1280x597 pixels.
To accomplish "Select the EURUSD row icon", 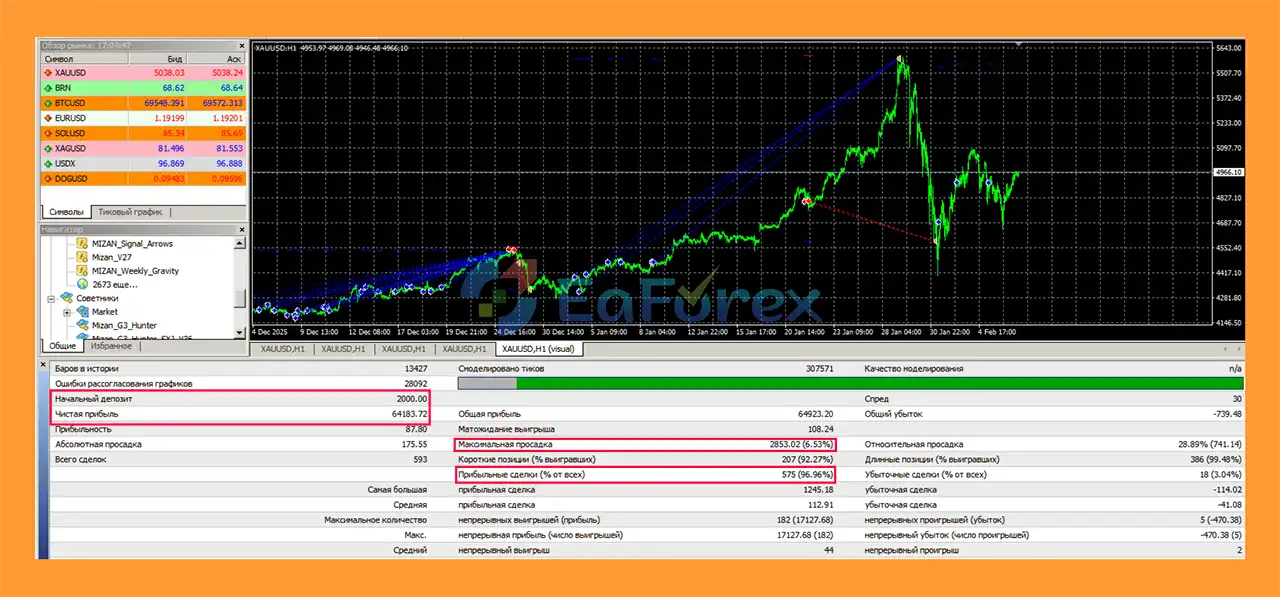I will coord(48,118).
